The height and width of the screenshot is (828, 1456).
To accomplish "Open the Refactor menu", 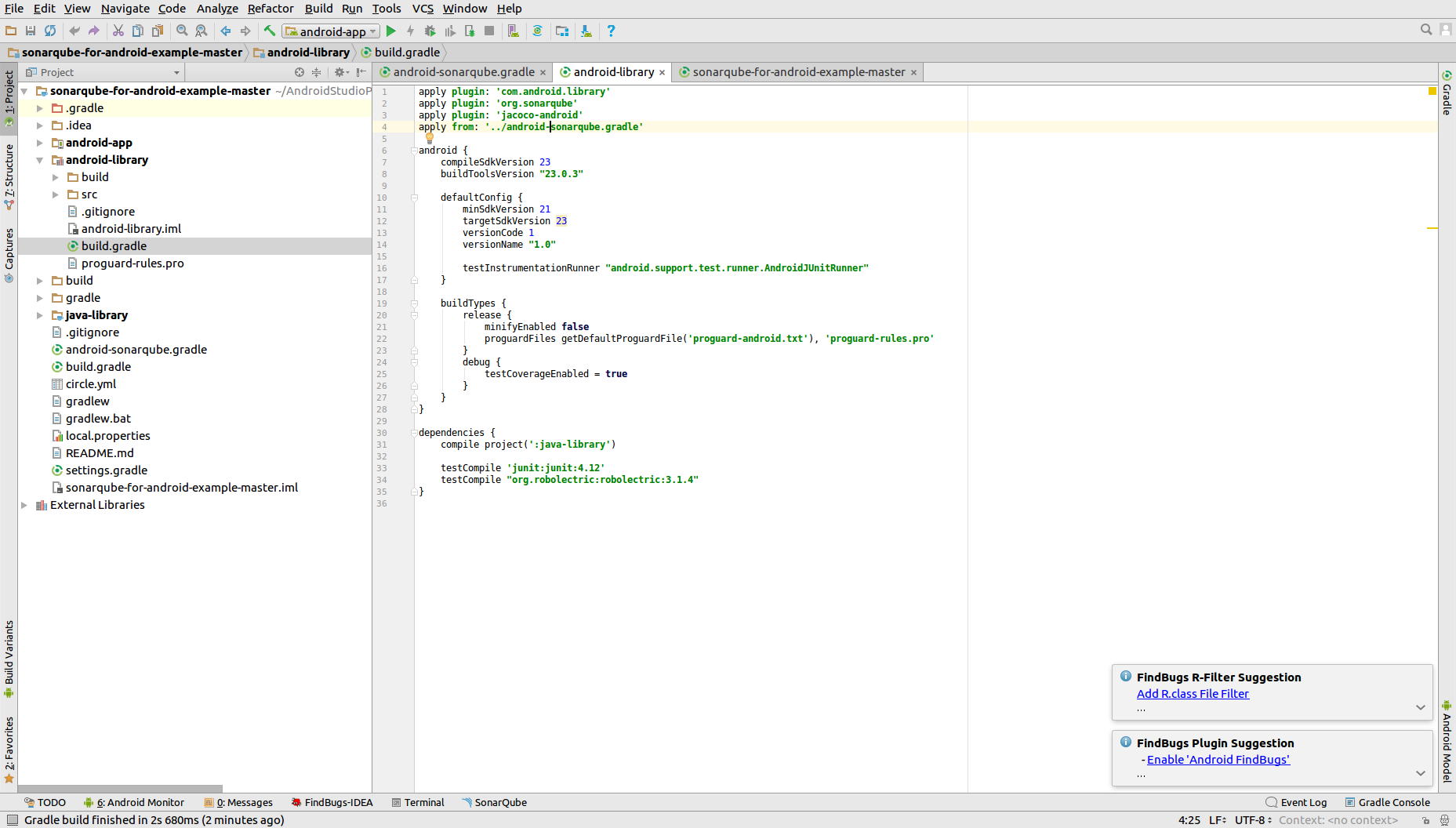I will coord(271,9).
